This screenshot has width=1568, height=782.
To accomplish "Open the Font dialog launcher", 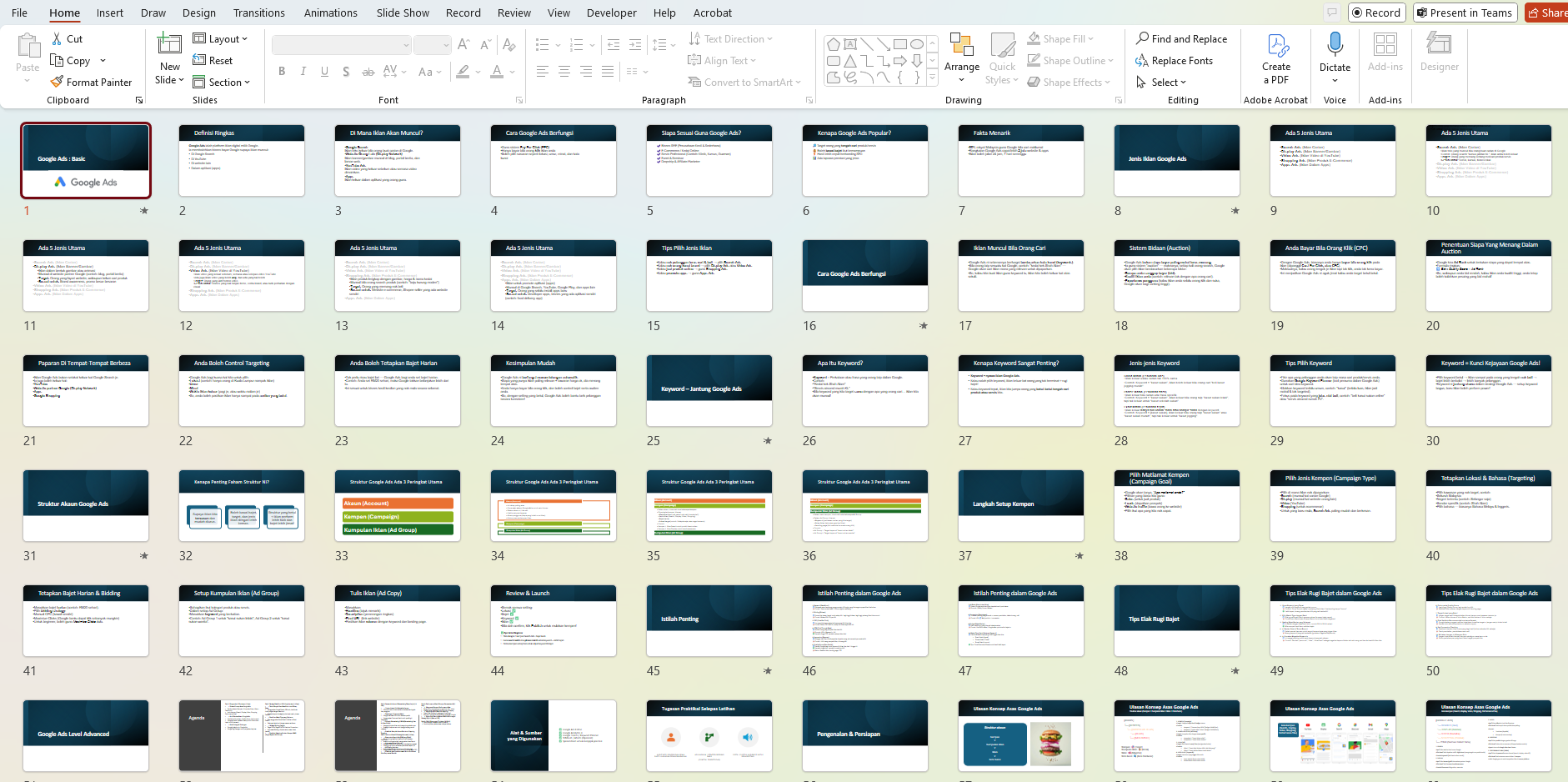I will pos(519,100).
